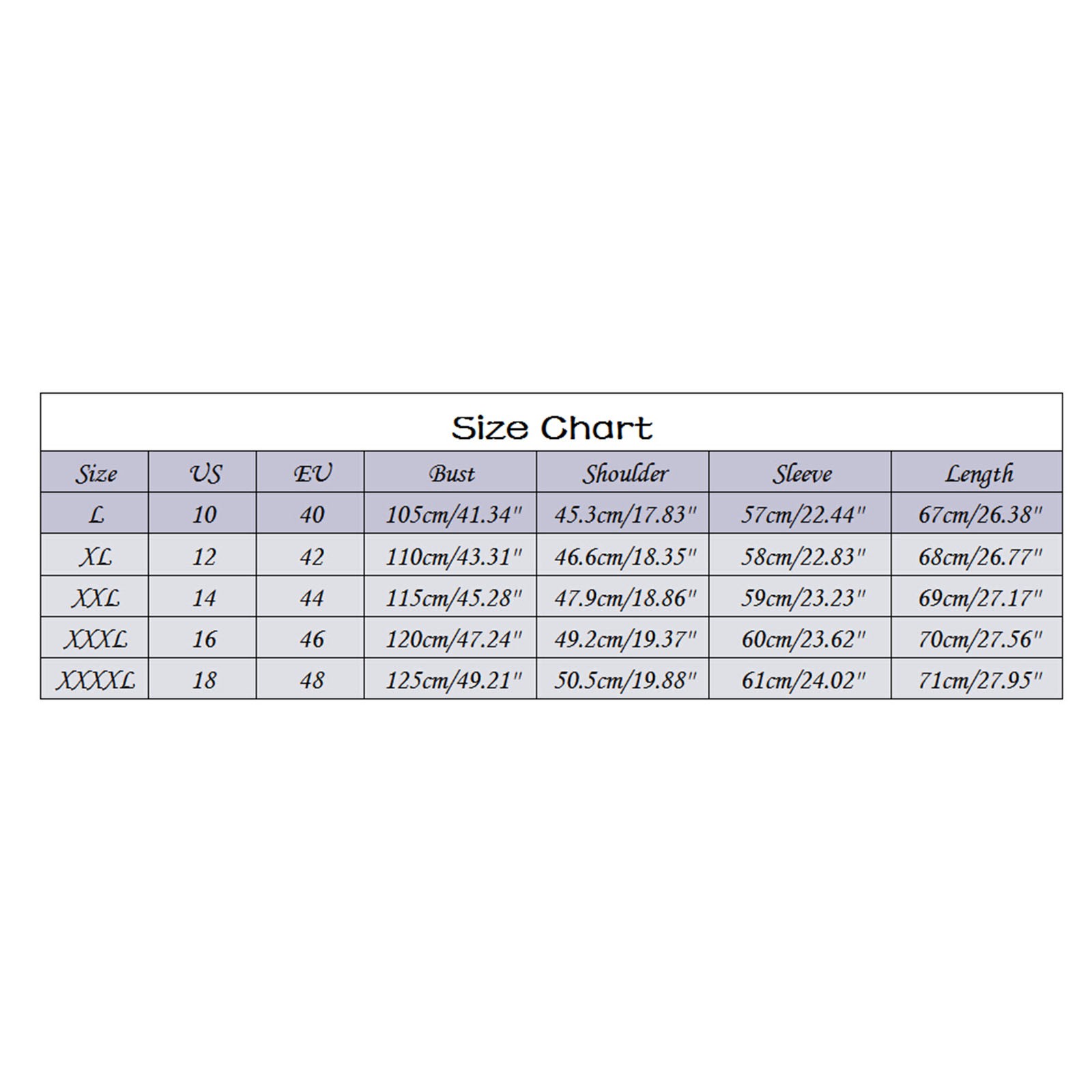
Task: Click the 125cm/49.21" bust cell
Action: tap(450, 679)
